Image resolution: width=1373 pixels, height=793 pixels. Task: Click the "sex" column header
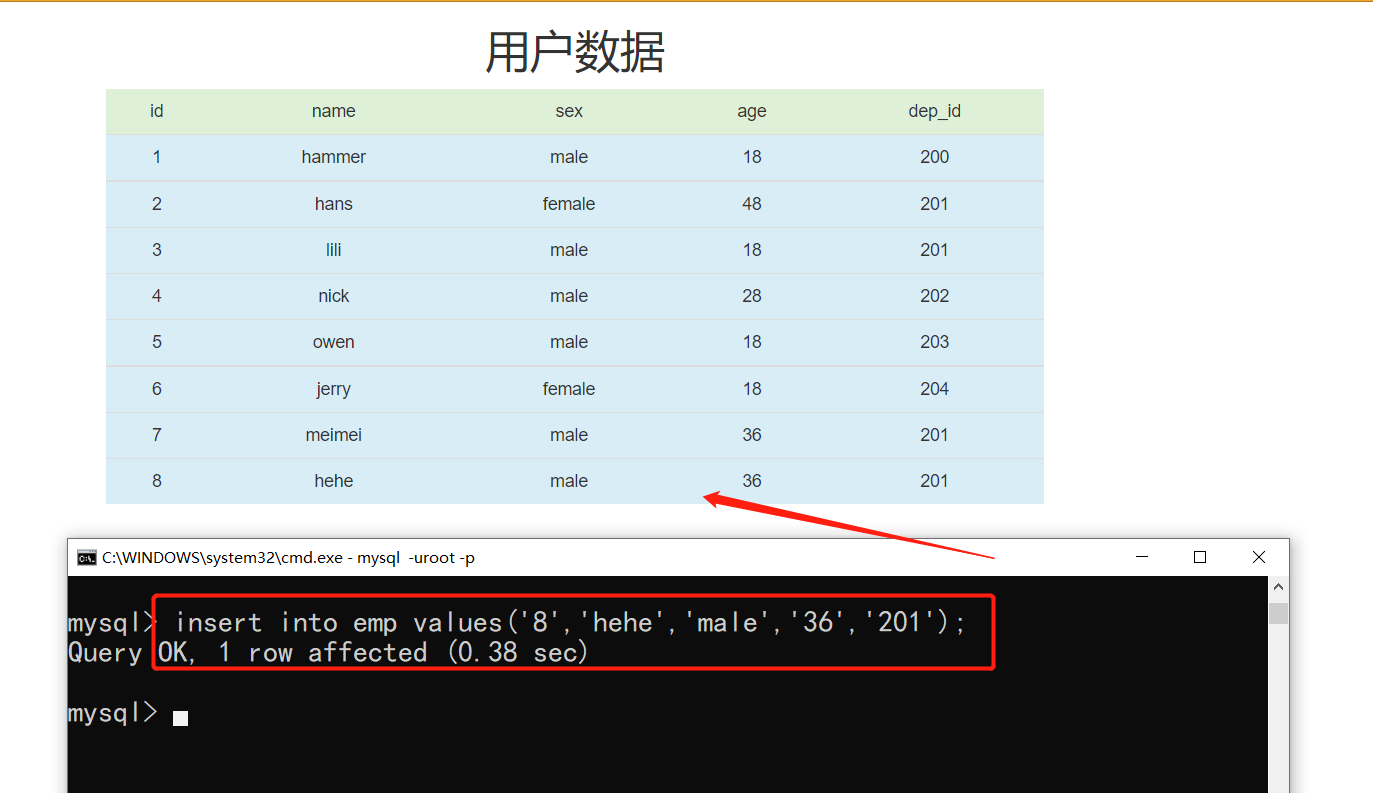tap(569, 111)
